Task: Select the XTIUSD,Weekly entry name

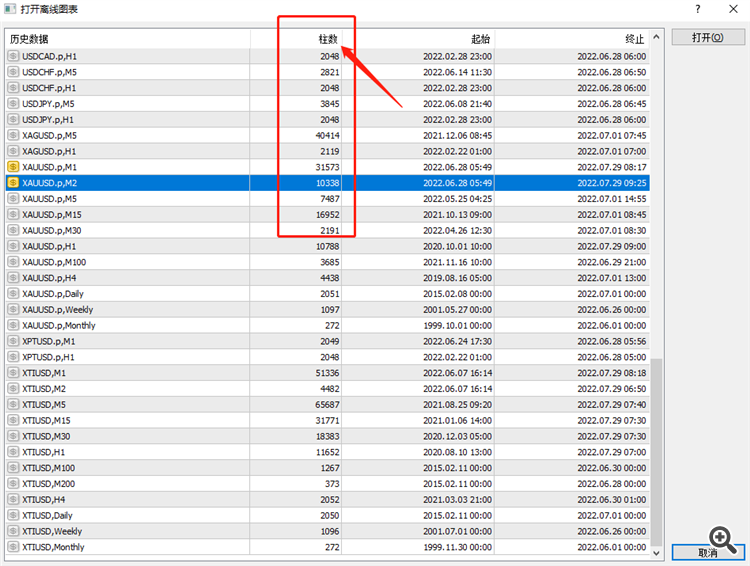Action: pyautogui.click(x=52, y=531)
